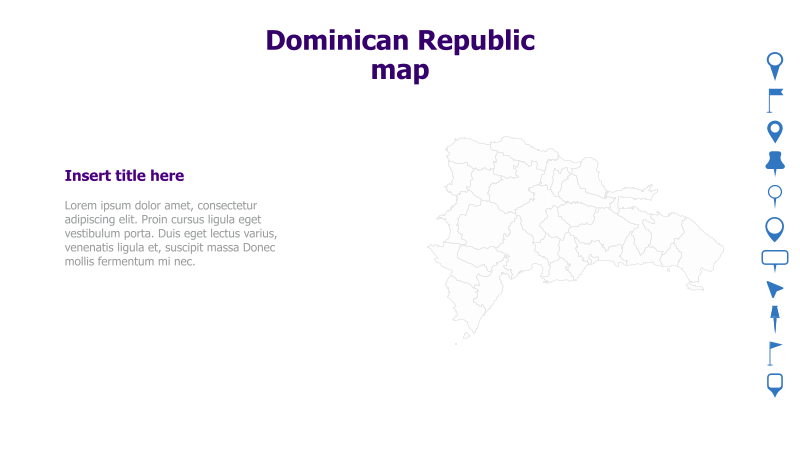This screenshot has width=800, height=450.
Task: Select the large hollow teardrop map pin
Action: (774, 229)
